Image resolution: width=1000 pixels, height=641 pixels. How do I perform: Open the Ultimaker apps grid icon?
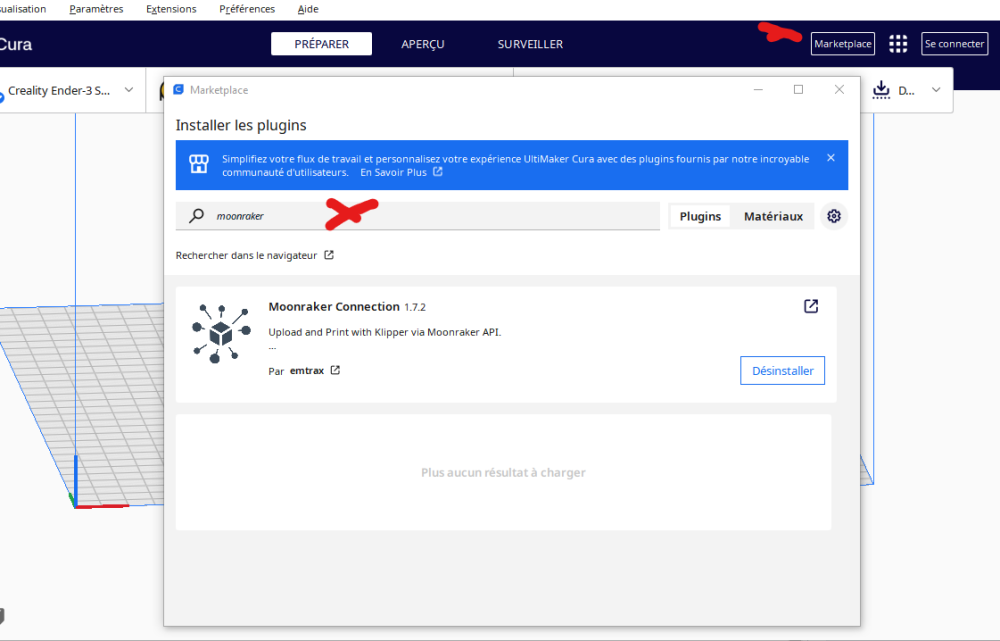point(898,44)
